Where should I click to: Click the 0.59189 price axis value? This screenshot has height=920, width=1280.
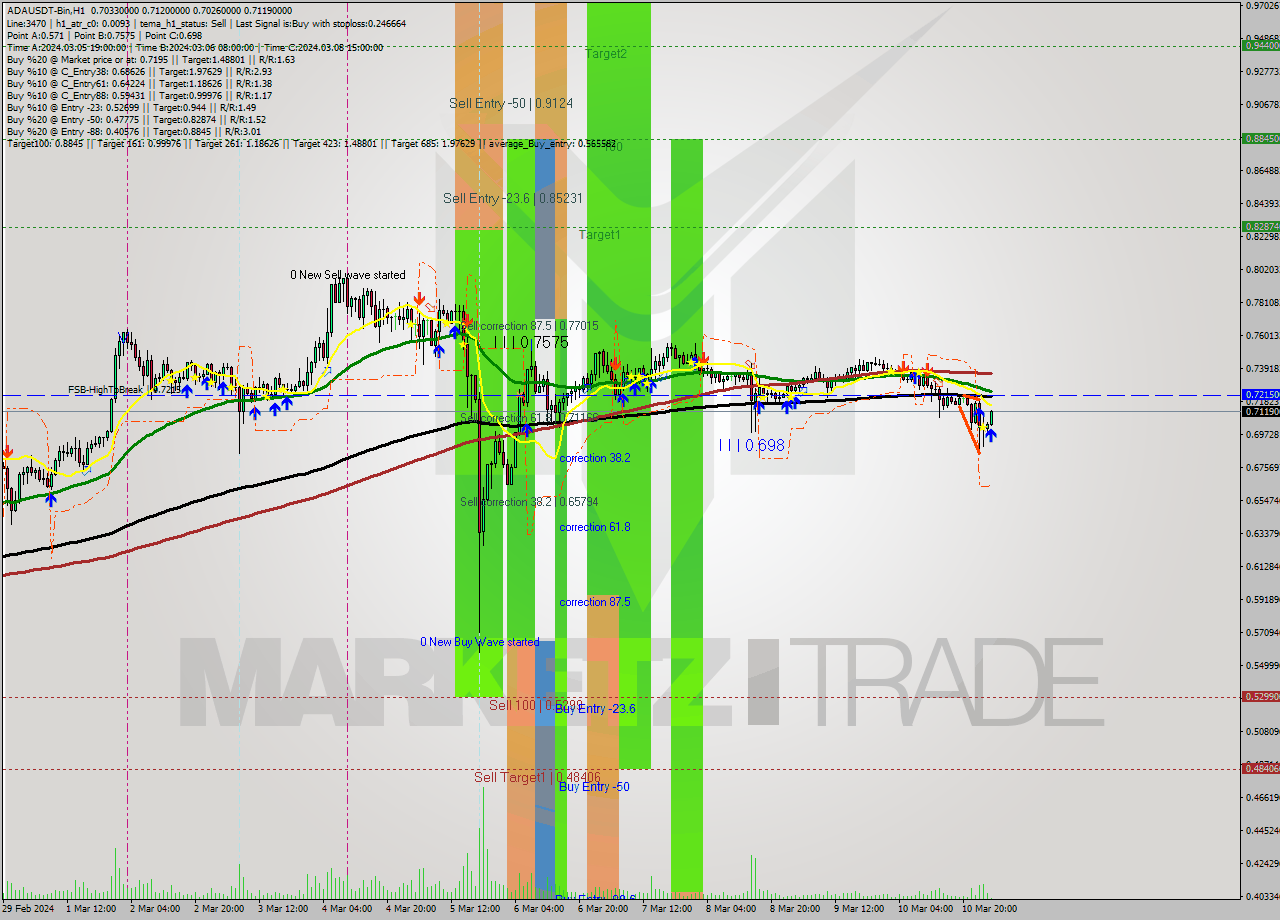coord(1262,599)
